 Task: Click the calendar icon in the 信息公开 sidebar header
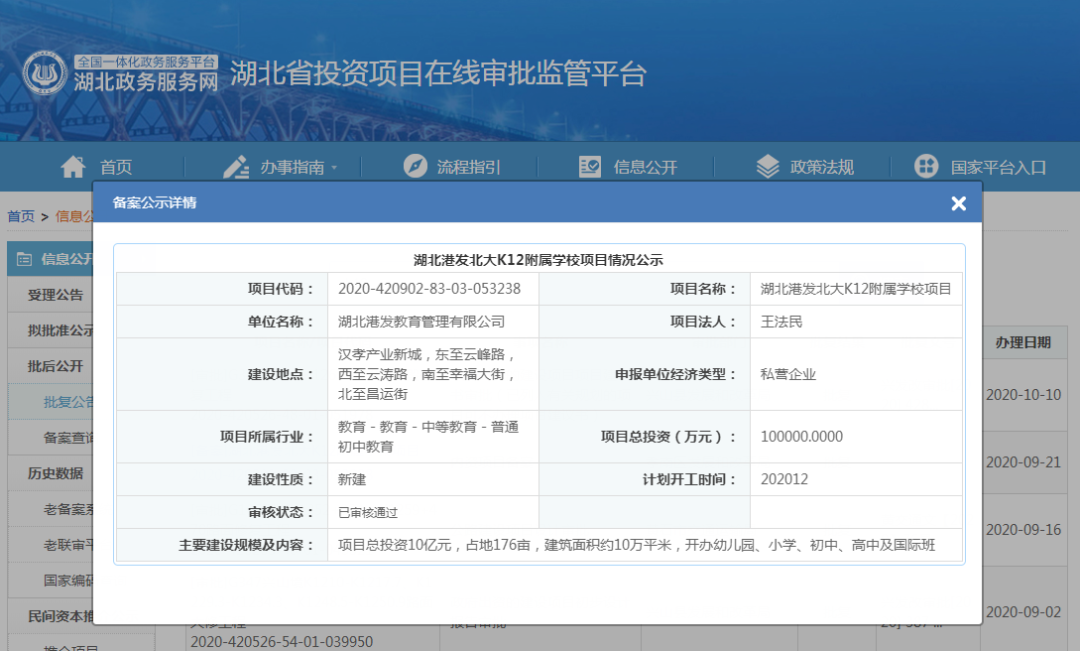pos(24,259)
